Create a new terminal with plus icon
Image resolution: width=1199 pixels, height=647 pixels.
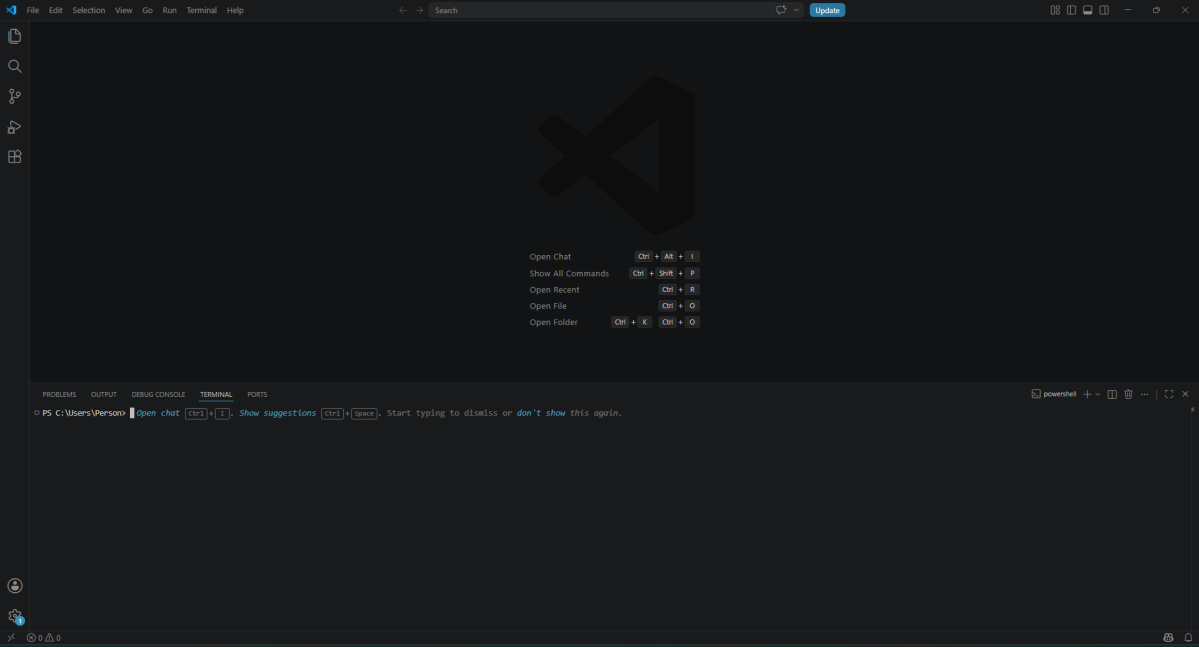[x=1087, y=394]
